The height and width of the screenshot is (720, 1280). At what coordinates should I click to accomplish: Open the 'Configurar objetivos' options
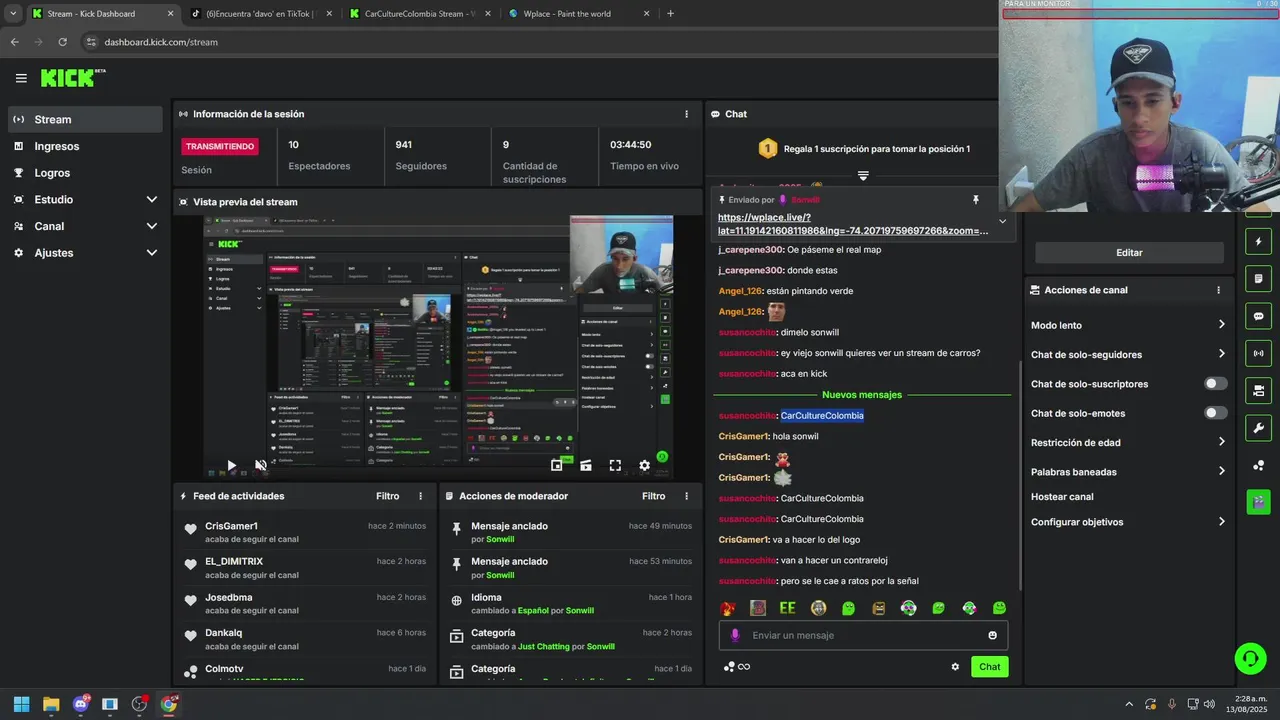coord(1128,522)
